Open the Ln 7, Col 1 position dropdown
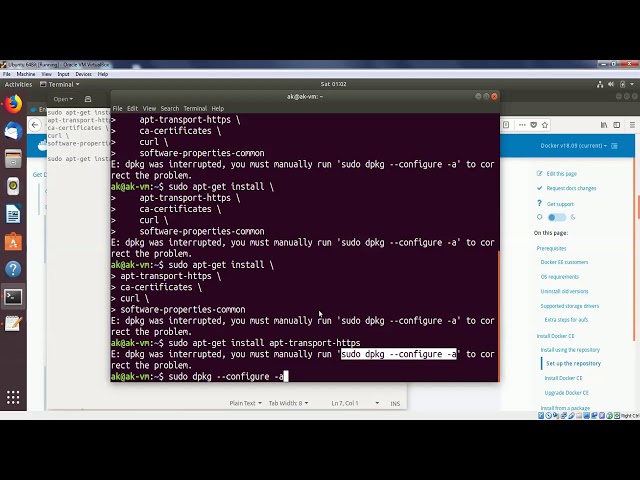The width and height of the screenshot is (640, 480). [355, 403]
